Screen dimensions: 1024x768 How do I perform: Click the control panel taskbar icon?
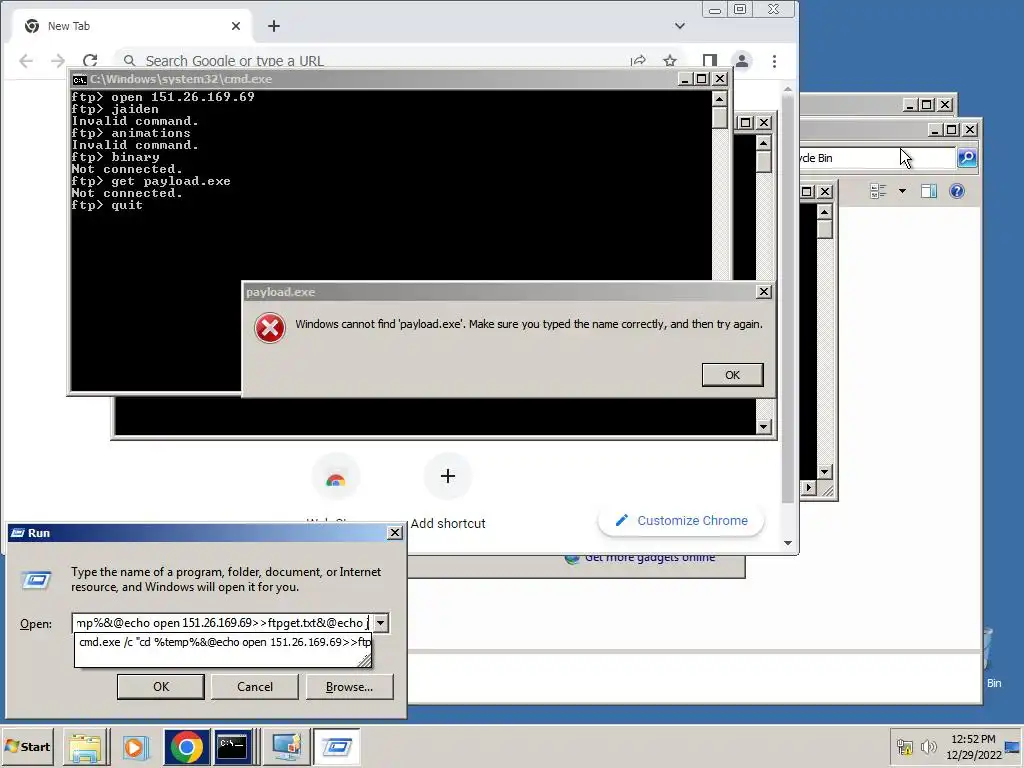286,747
